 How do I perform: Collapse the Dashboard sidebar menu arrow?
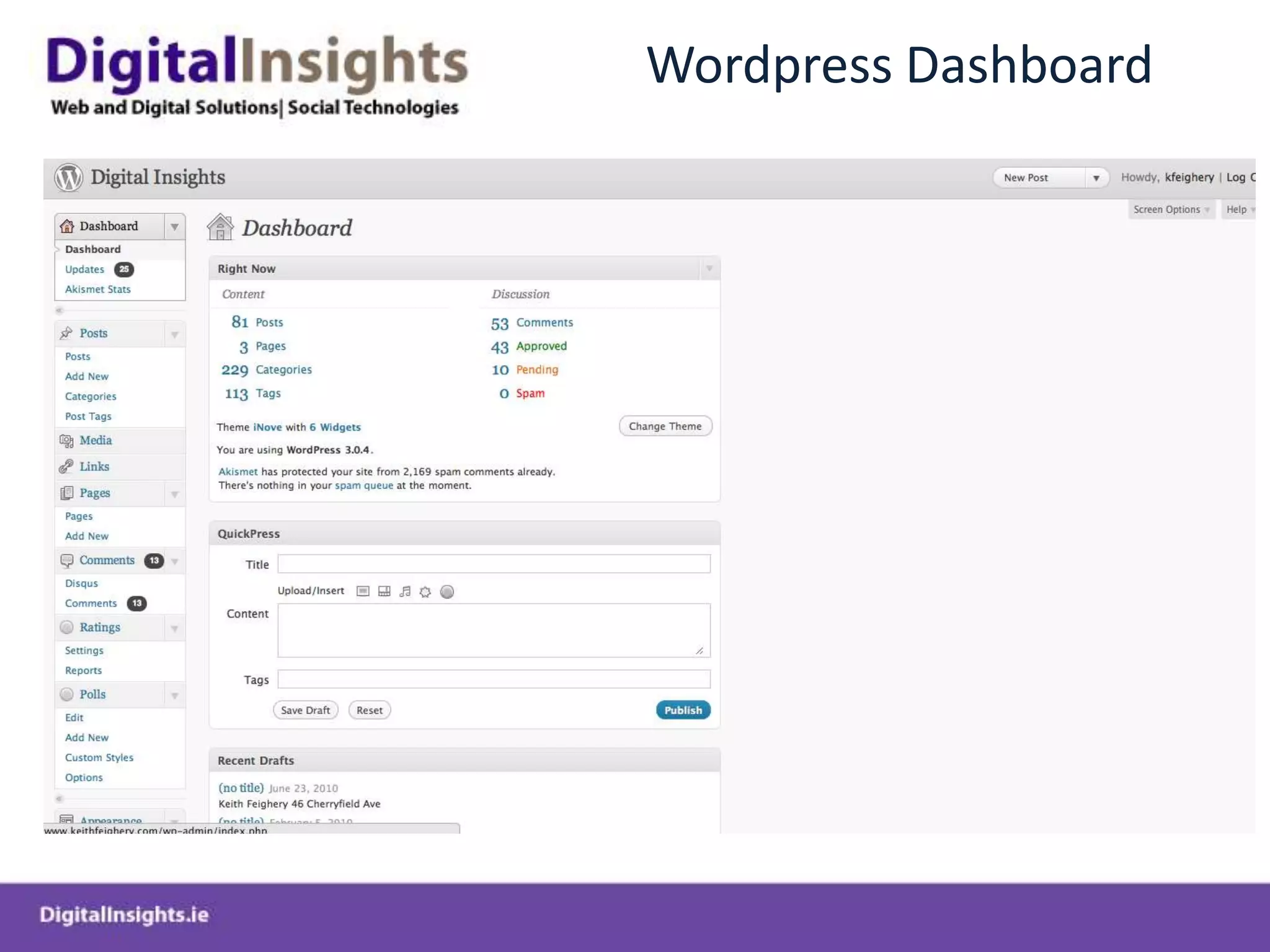(175, 227)
